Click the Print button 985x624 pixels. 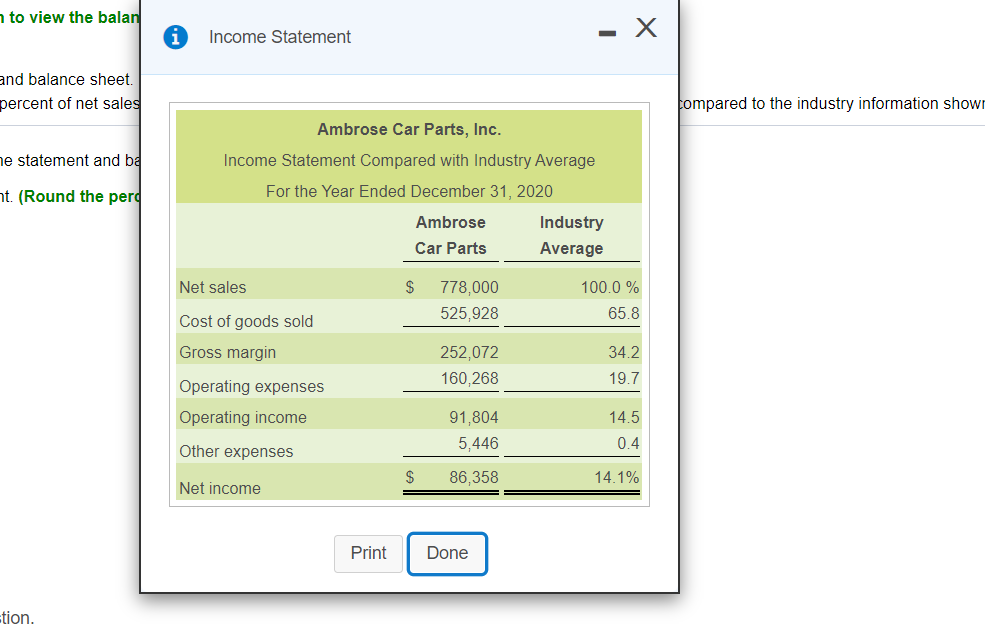(x=368, y=553)
